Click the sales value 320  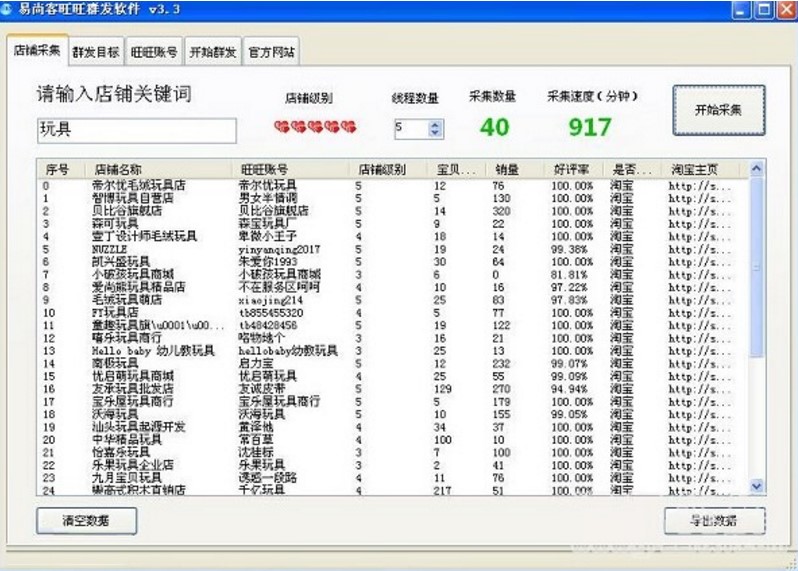[x=501, y=211]
